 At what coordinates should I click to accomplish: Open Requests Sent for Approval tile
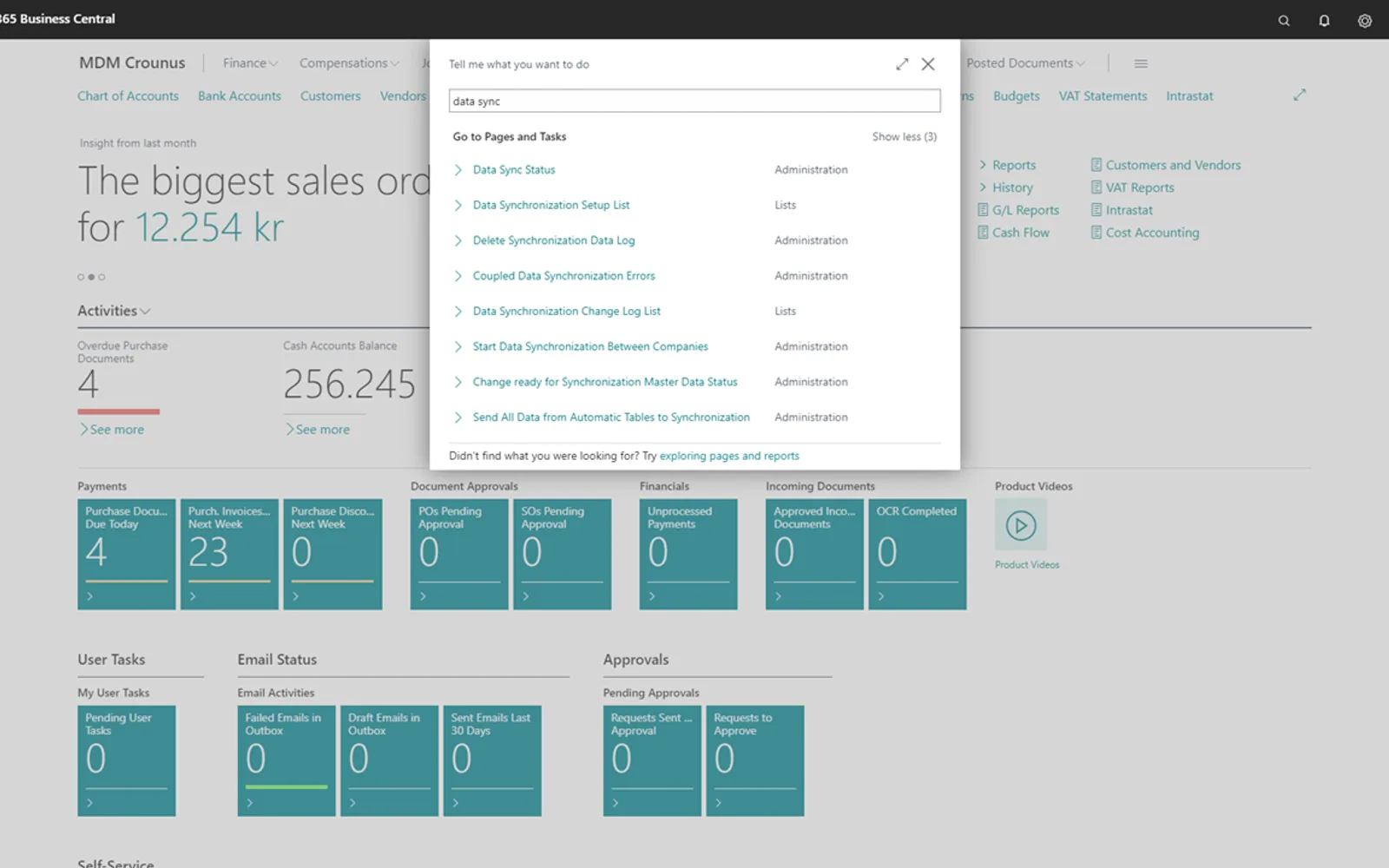652,760
